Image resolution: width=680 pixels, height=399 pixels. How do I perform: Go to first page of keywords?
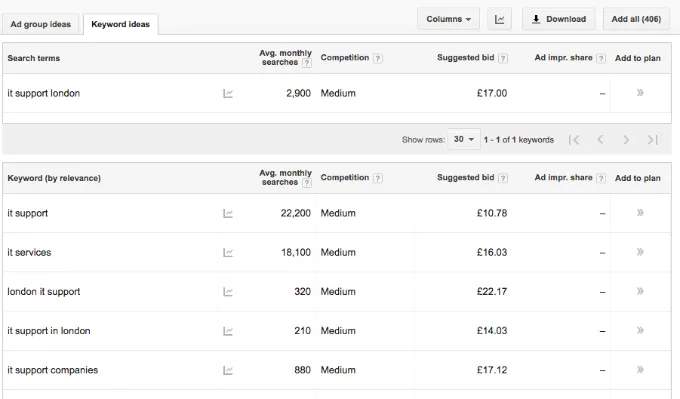[x=574, y=140]
